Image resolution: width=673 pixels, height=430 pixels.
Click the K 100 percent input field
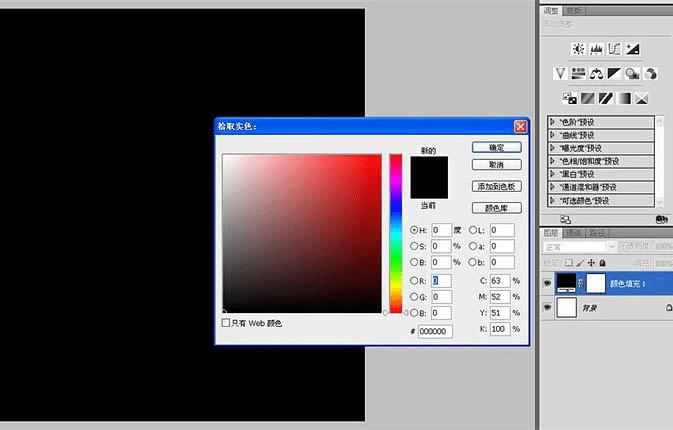pos(500,329)
